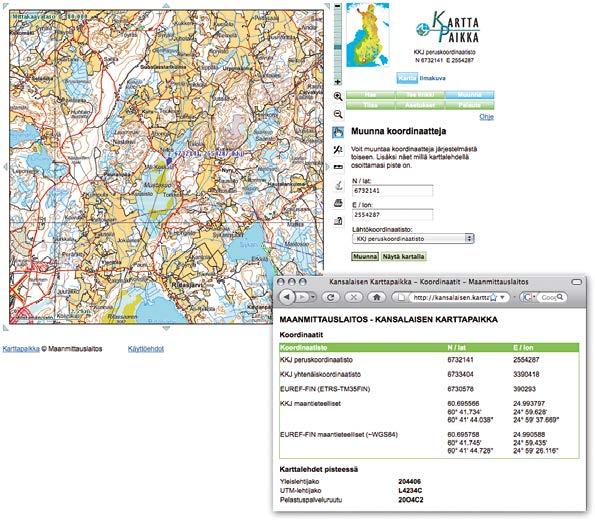Reload the Koordinaatit browser page
The width and height of the screenshot is (595, 527).
331,297
